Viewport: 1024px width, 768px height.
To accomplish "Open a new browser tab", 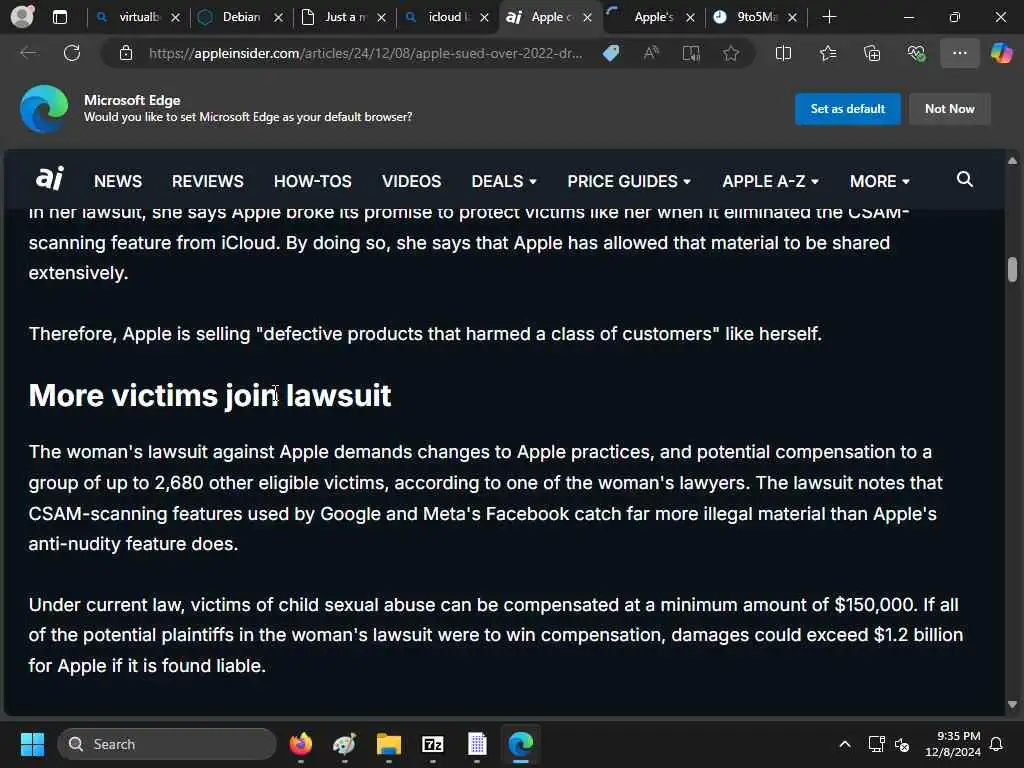I will (x=829, y=17).
